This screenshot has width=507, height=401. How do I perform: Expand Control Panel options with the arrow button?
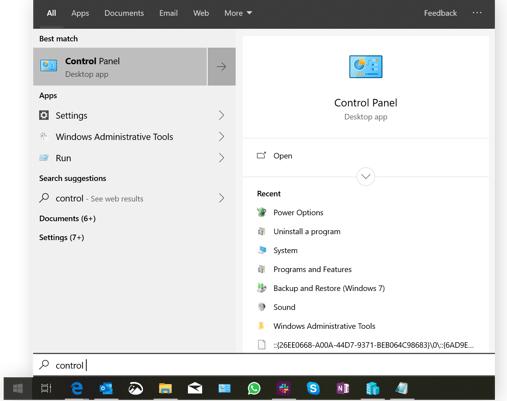click(222, 67)
